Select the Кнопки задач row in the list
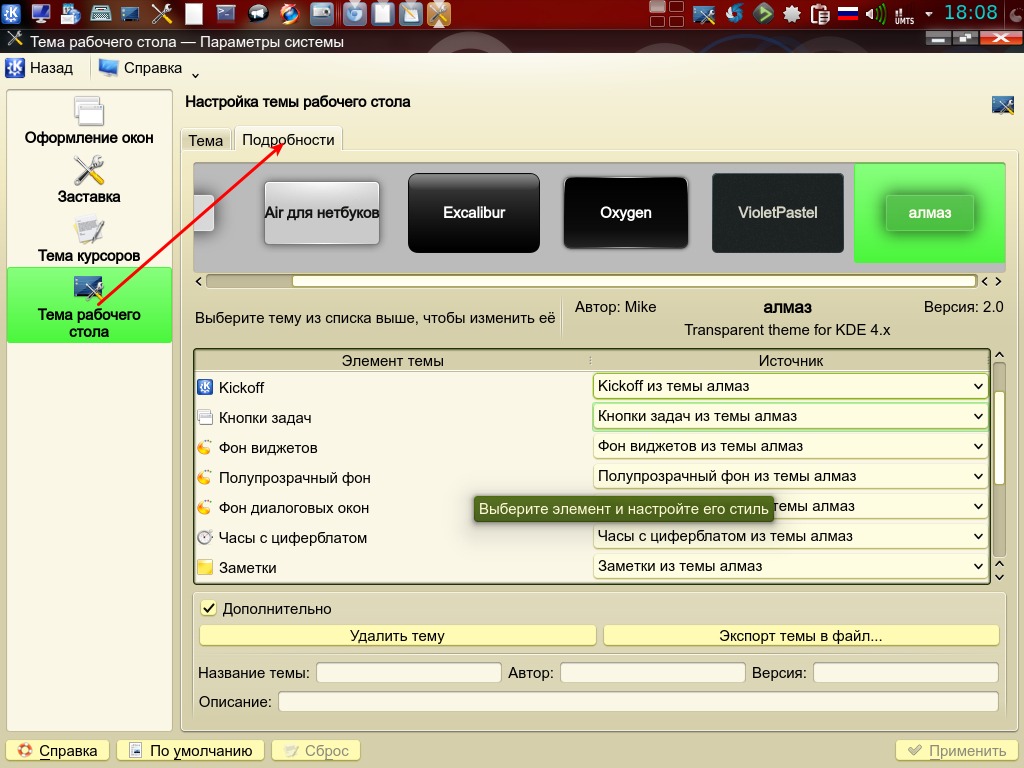This screenshot has height=768, width=1024. [393, 417]
